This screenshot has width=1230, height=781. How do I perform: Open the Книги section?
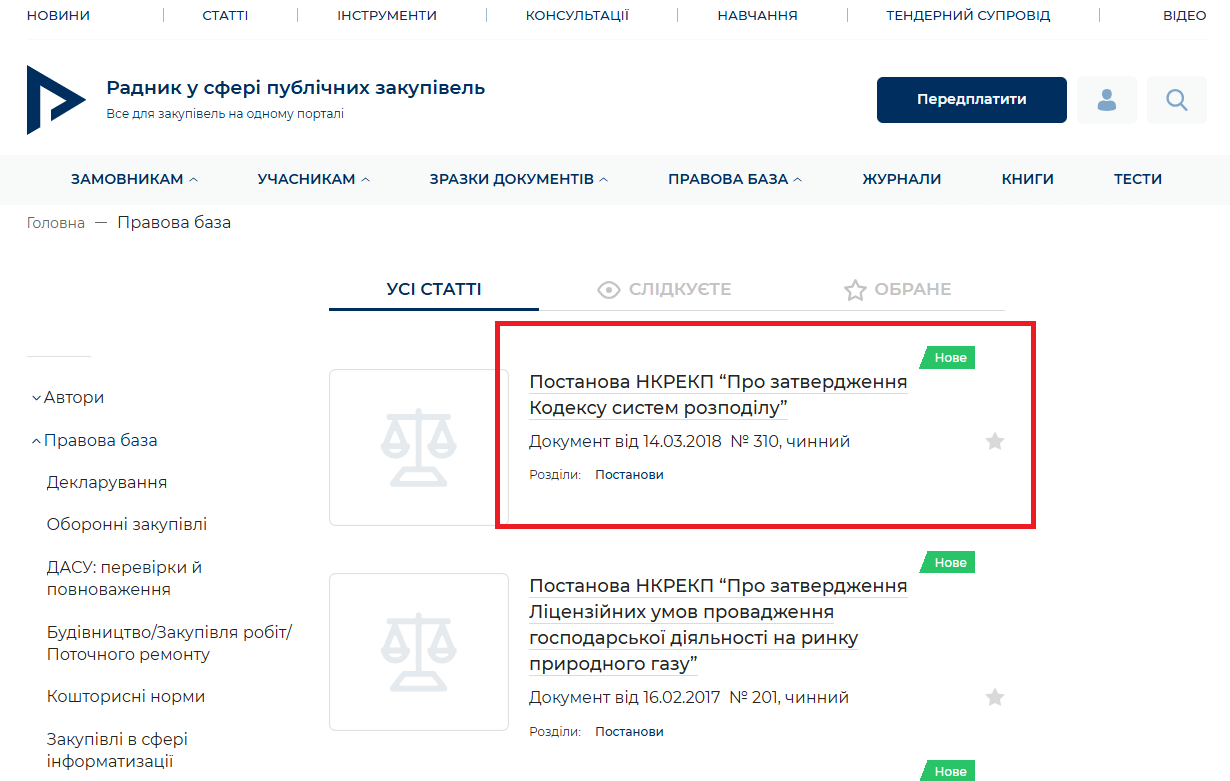pyautogui.click(x=1028, y=179)
